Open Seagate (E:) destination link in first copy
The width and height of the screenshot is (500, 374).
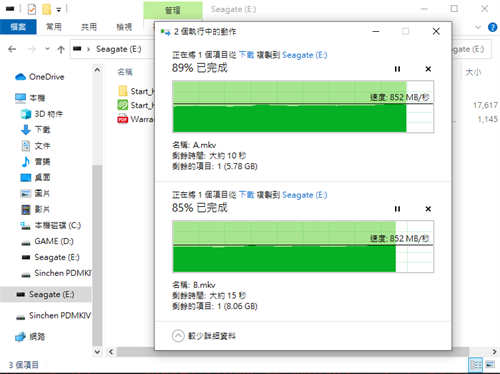pyautogui.click(x=305, y=55)
